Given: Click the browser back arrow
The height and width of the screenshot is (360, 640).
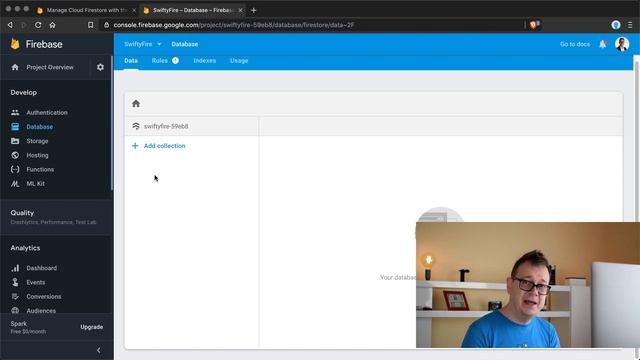Looking at the screenshot, I should [10, 25].
